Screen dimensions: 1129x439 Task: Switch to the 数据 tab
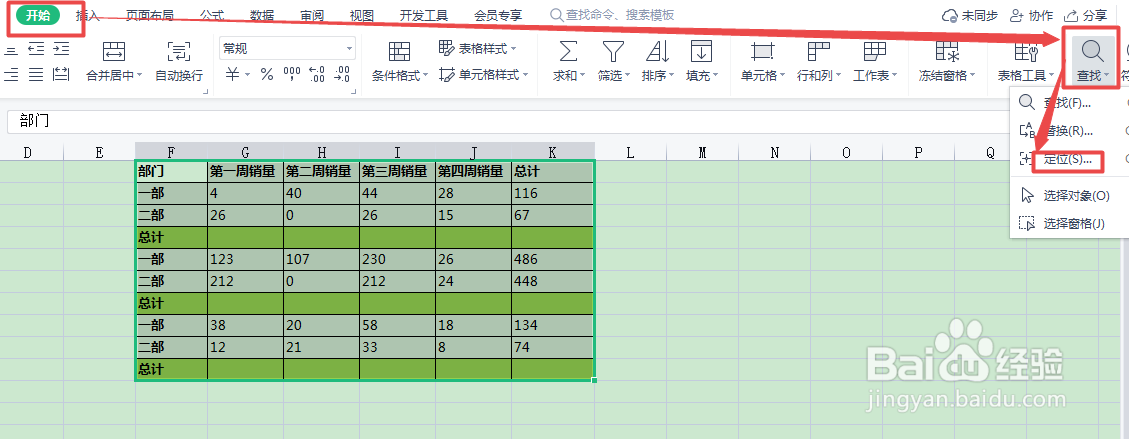(x=262, y=15)
